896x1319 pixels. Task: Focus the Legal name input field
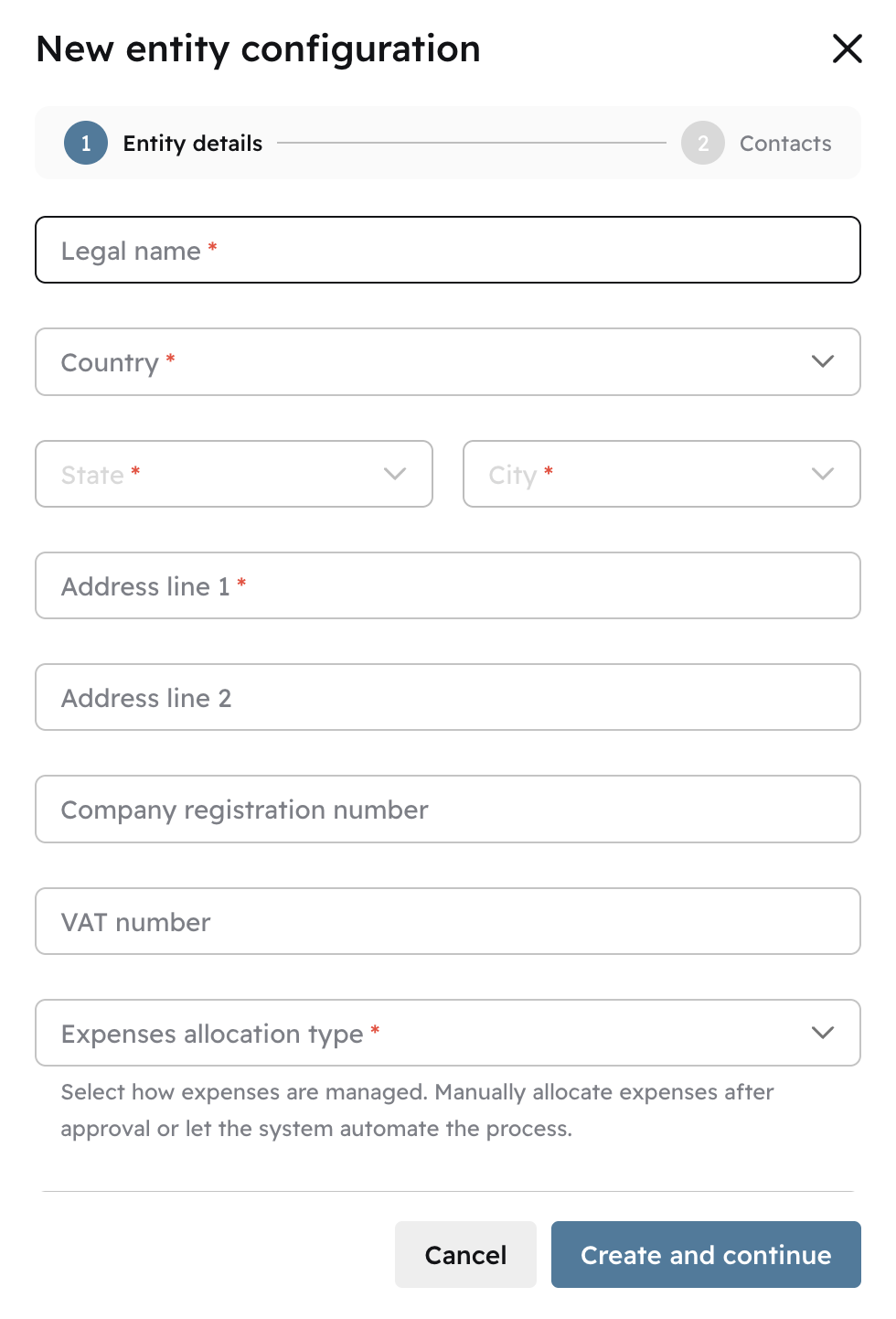pos(448,251)
